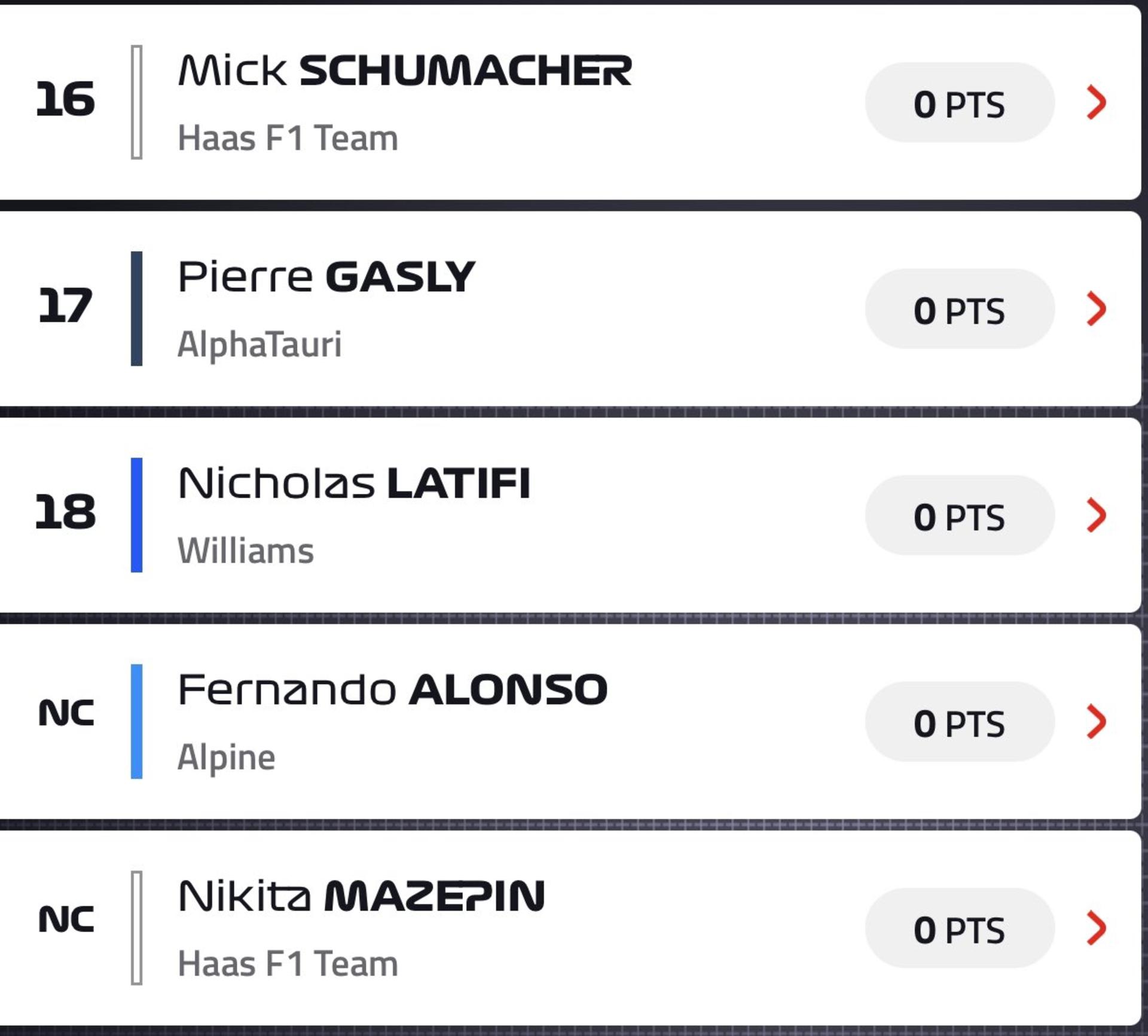Open Fernando Alonso's red chevron arrow
This screenshot has width=1148, height=1036.
tap(1097, 722)
